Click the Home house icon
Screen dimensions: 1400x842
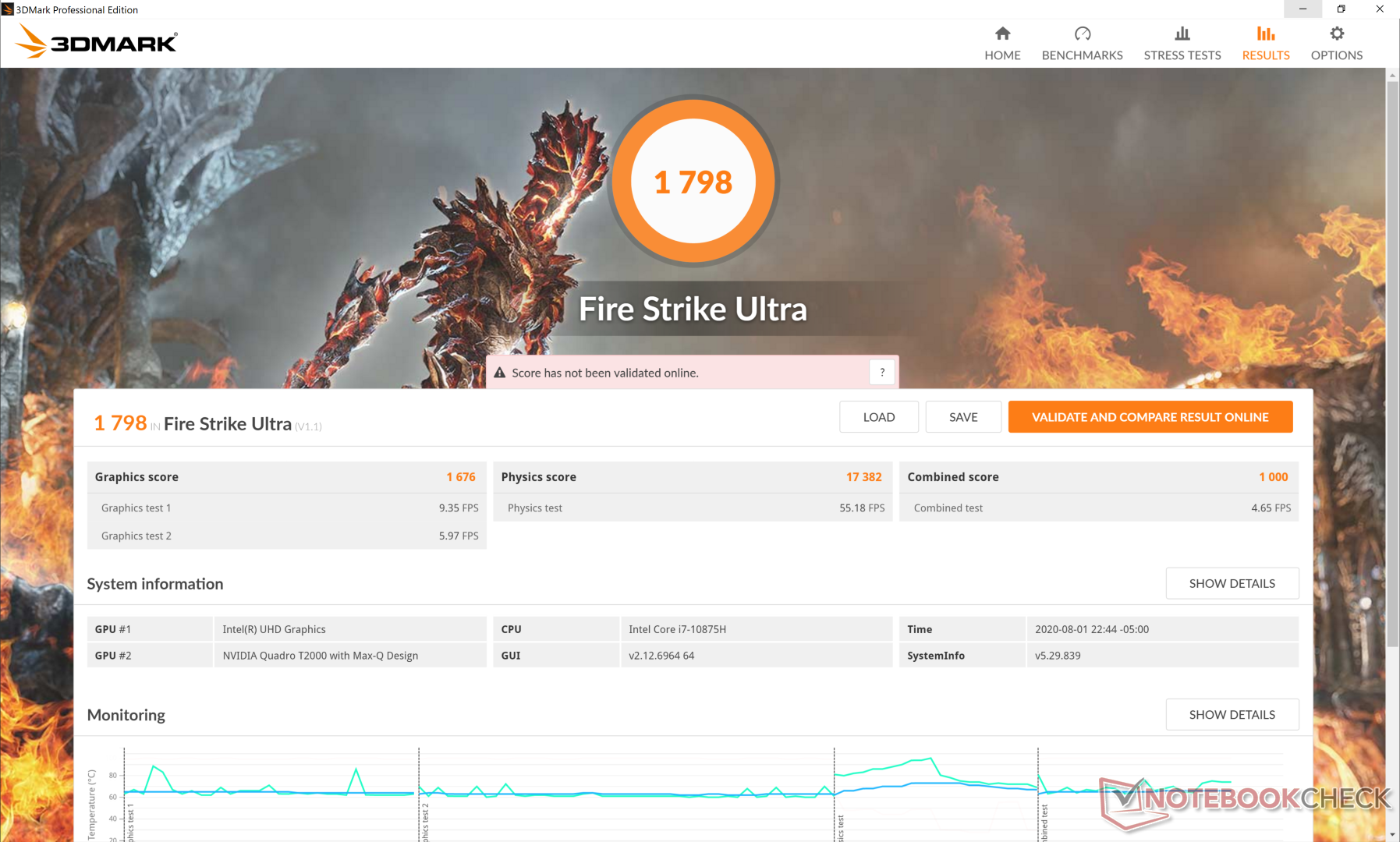pyautogui.click(x=1002, y=34)
